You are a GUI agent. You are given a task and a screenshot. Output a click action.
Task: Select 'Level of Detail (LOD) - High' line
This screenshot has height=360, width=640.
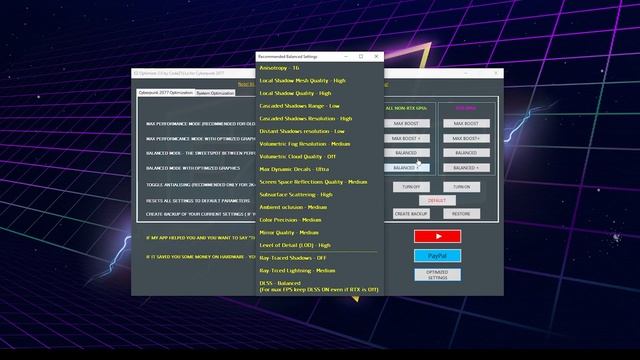(x=295, y=245)
